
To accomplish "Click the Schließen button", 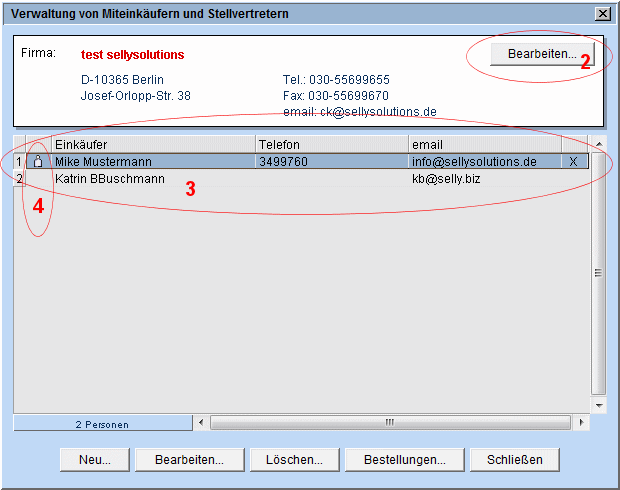I will (x=515, y=460).
